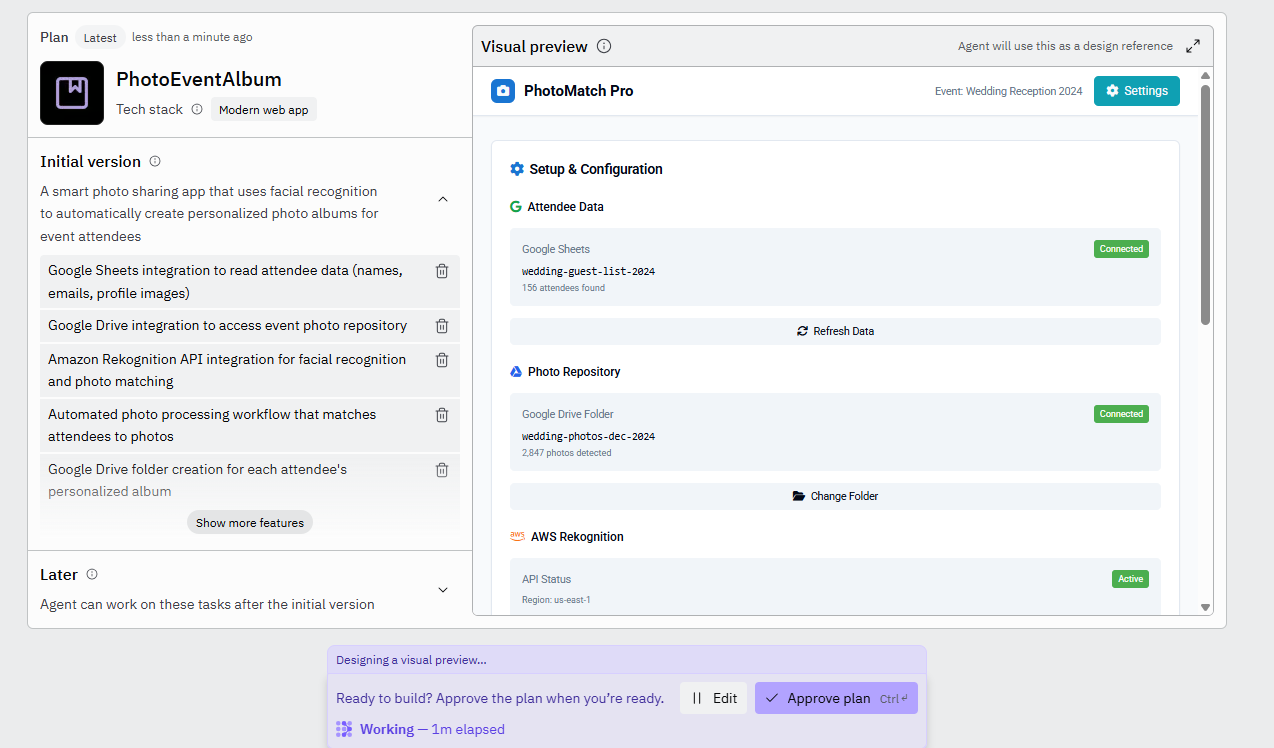Click 'Agent will use this as a design reference'
The width and height of the screenshot is (1274, 748).
click(1065, 46)
